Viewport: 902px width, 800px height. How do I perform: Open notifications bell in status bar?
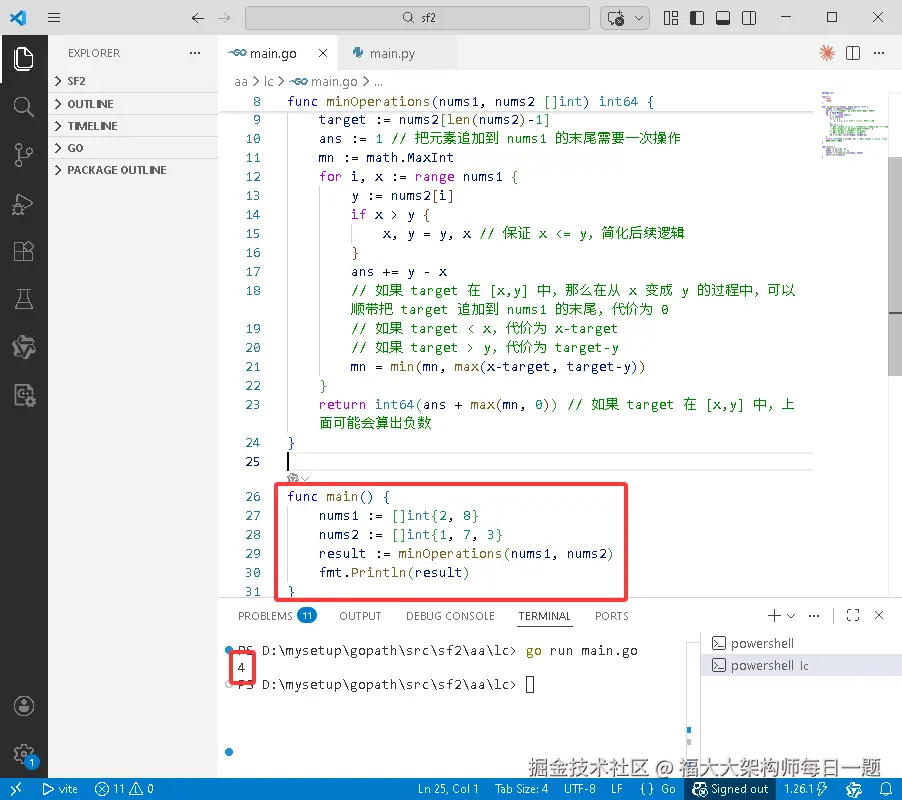886,788
